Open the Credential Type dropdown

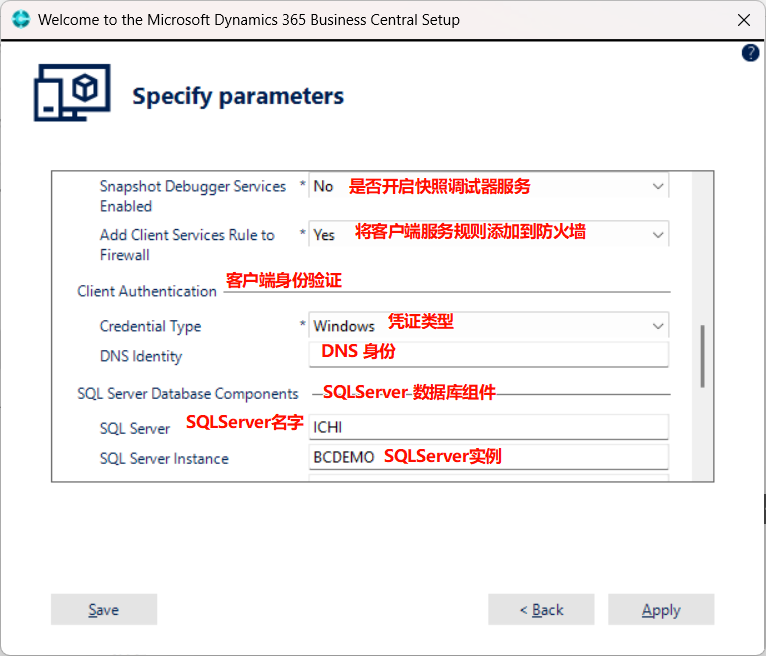point(489,325)
